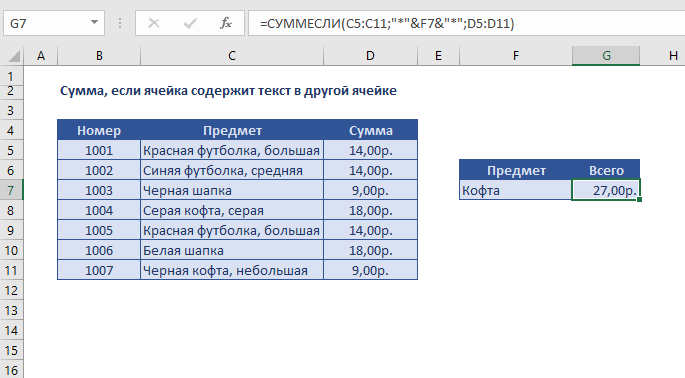This screenshot has width=685, height=378.
Task: Select row 7 header
Action: pos(11,191)
